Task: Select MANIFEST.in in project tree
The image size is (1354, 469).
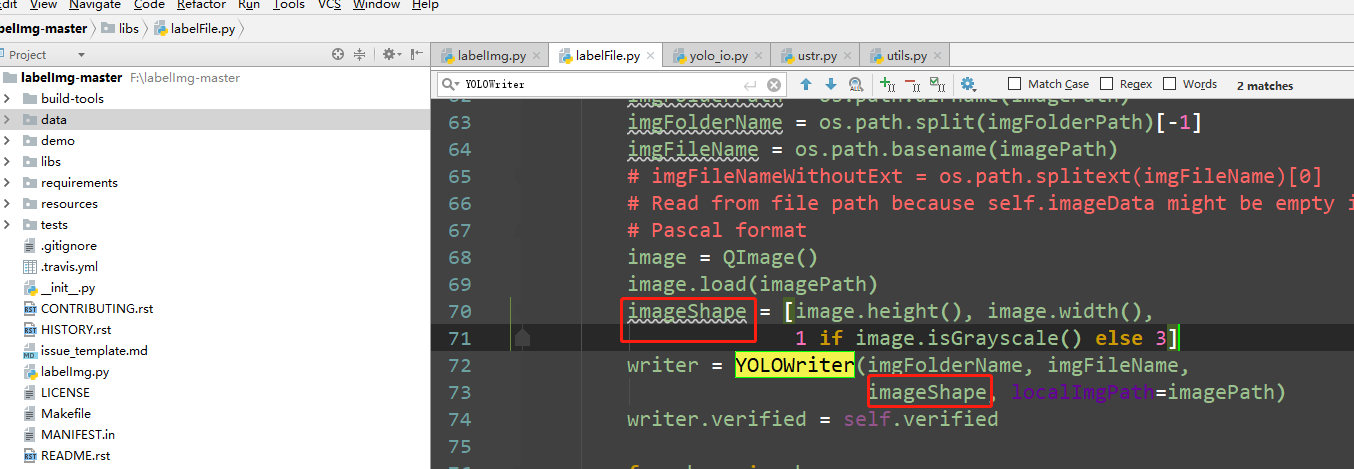Action: pos(78,435)
